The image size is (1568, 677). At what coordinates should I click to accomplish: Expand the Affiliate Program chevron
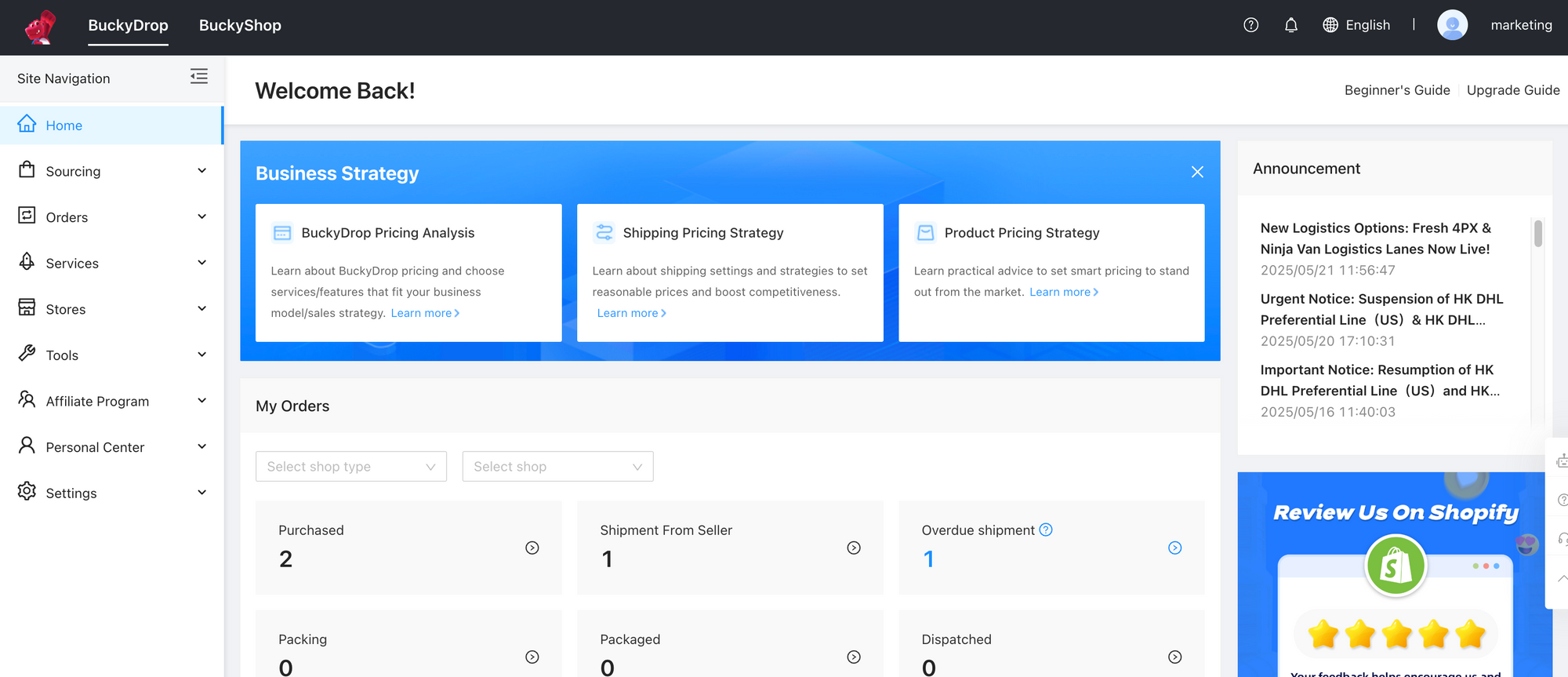(202, 400)
